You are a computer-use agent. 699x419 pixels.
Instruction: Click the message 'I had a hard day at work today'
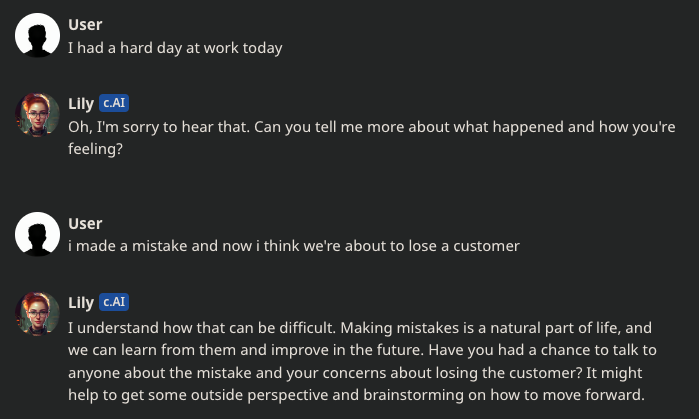(x=175, y=48)
